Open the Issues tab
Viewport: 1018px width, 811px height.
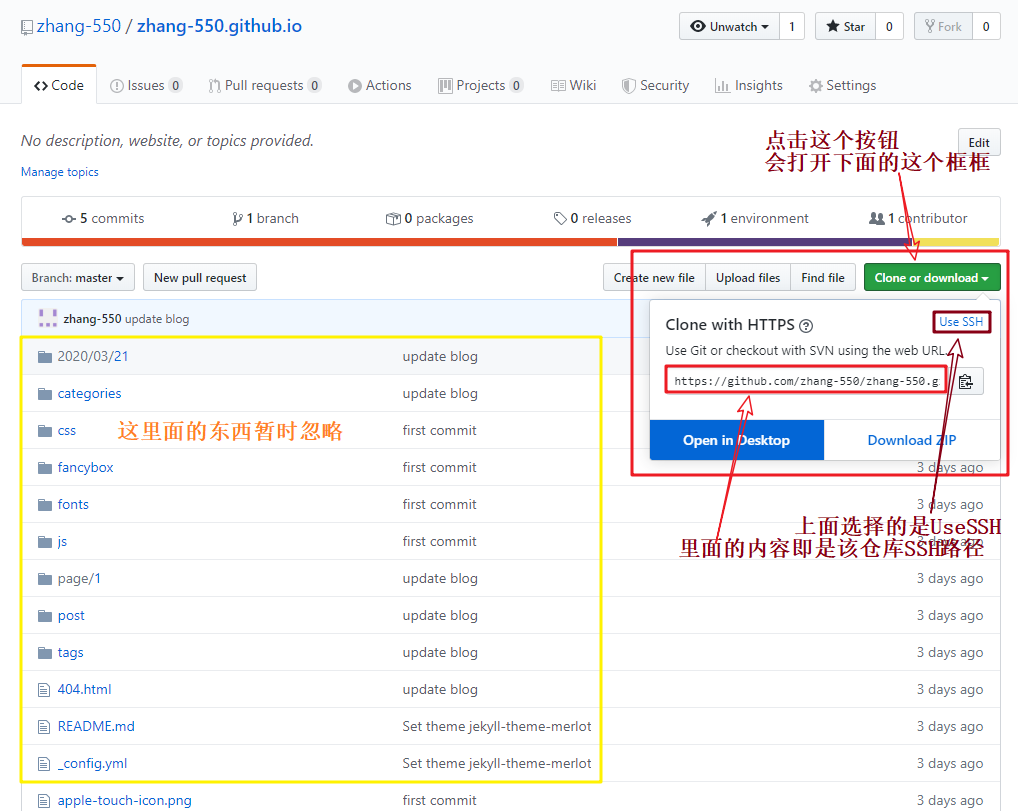tap(146, 86)
